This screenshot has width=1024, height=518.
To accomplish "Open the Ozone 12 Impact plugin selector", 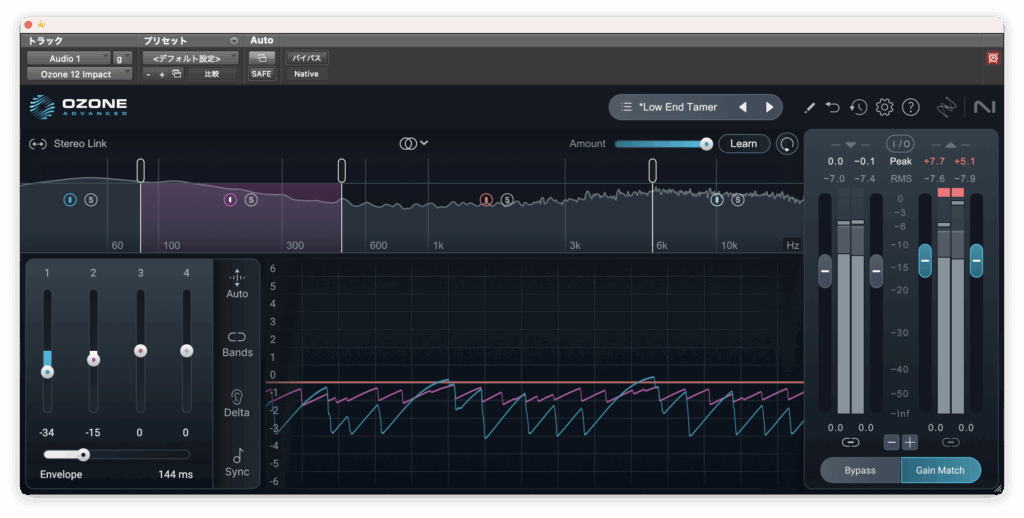I will [79, 74].
